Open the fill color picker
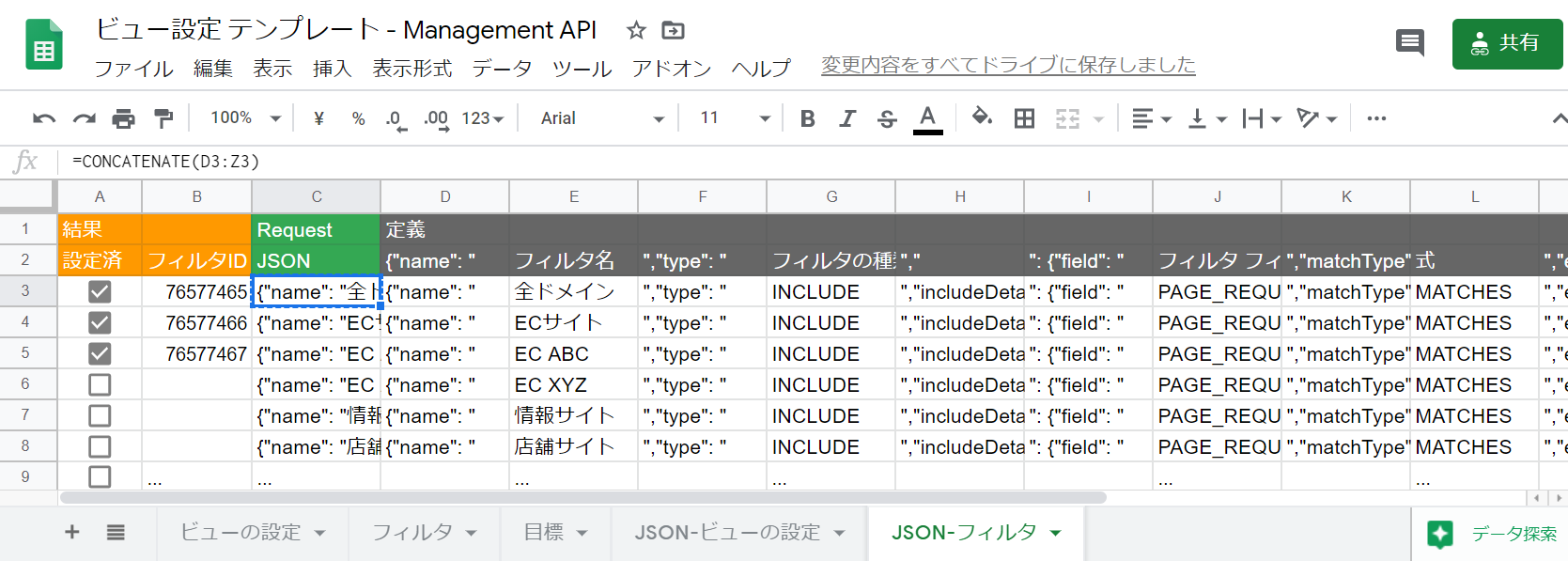 (x=982, y=117)
